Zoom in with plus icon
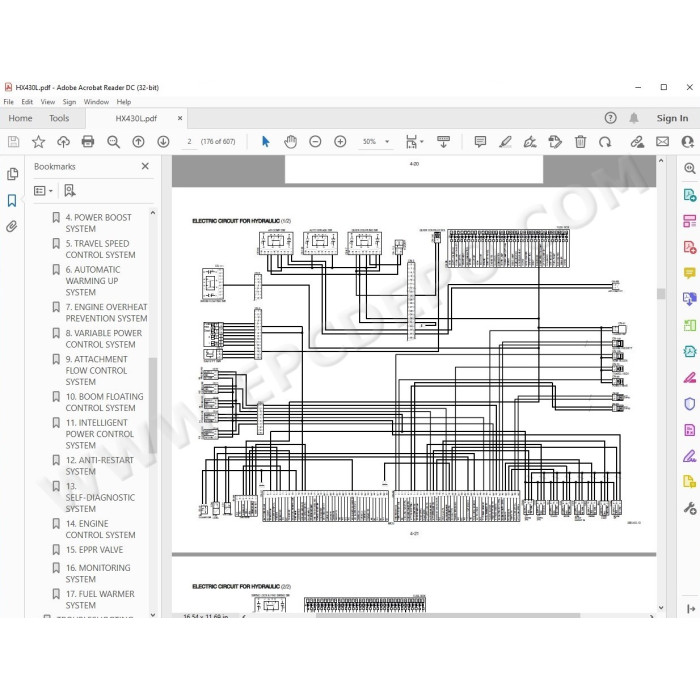The width and height of the screenshot is (700, 700). click(x=340, y=142)
